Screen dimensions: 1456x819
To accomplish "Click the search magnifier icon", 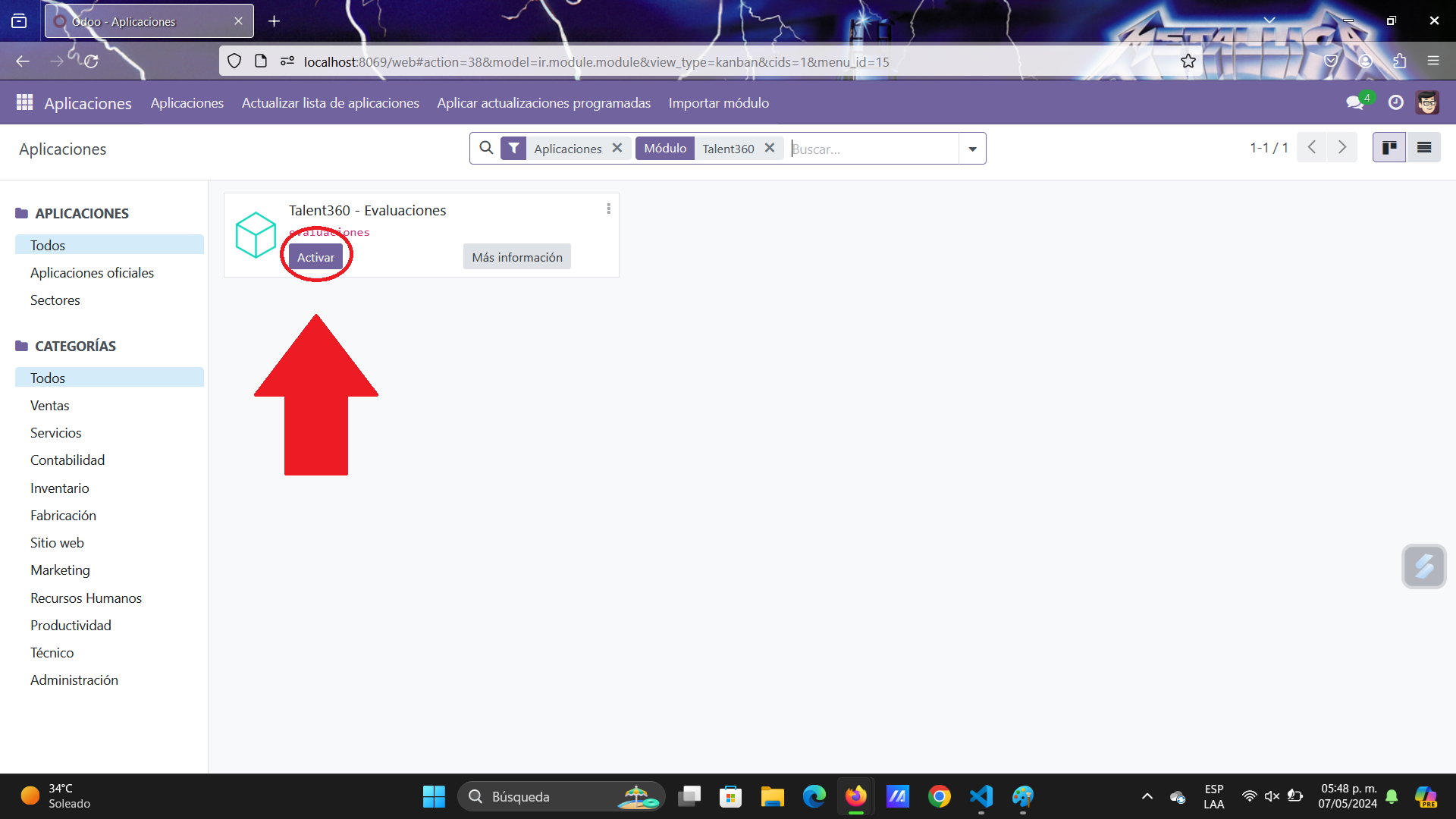I will 487,148.
